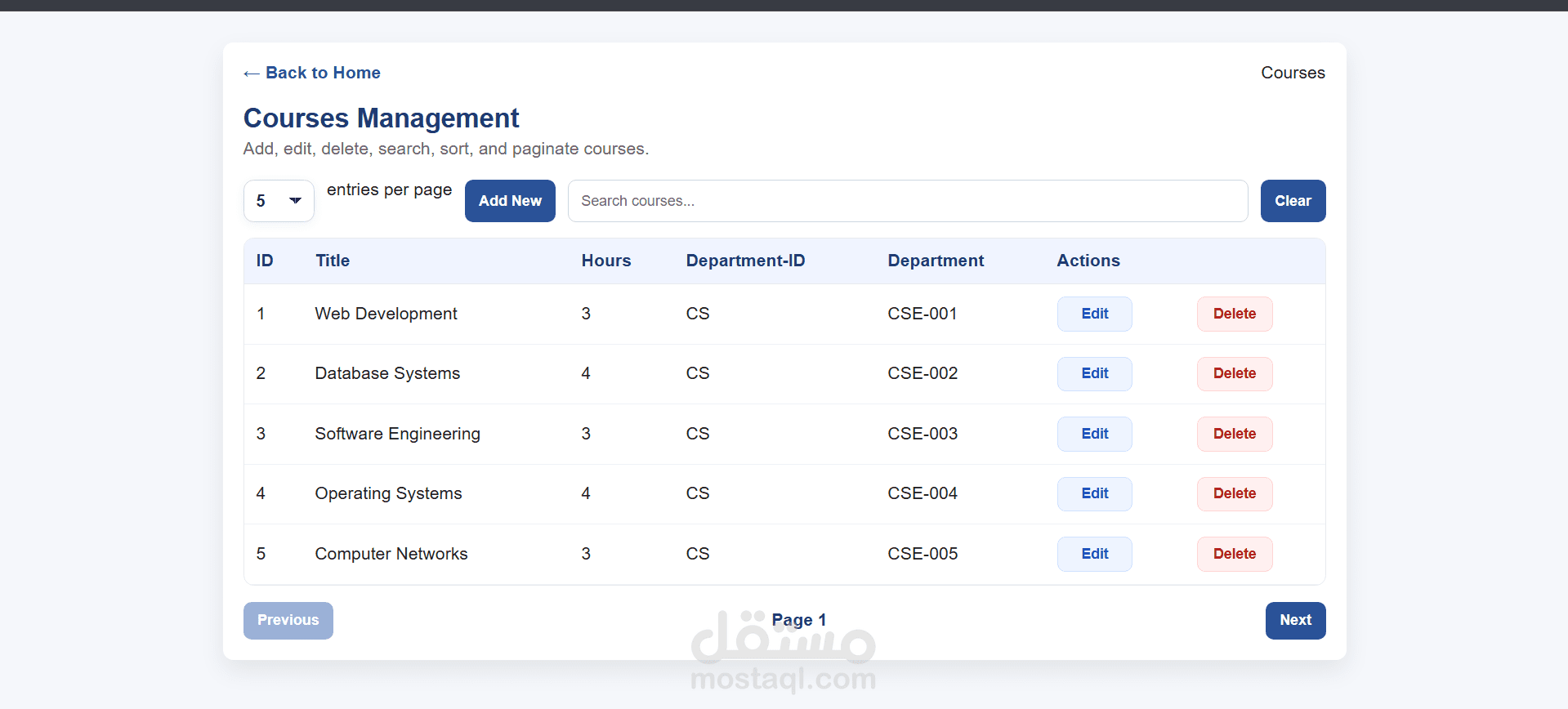The height and width of the screenshot is (709, 1568).
Task: Go back via Back to Home link
Action: coord(312,73)
